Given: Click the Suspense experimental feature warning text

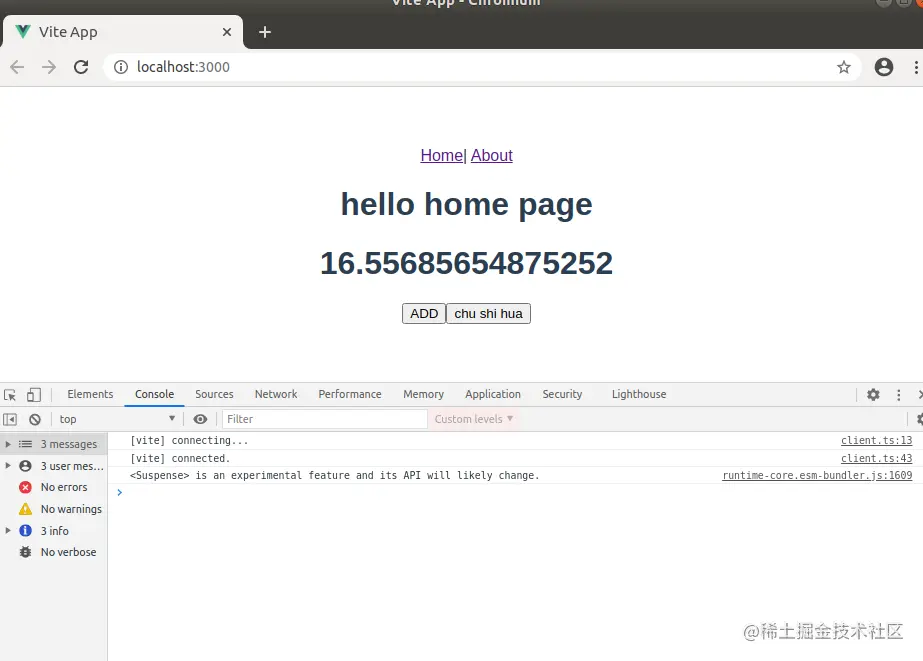Looking at the screenshot, I should pyautogui.click(x=334, y=475).
